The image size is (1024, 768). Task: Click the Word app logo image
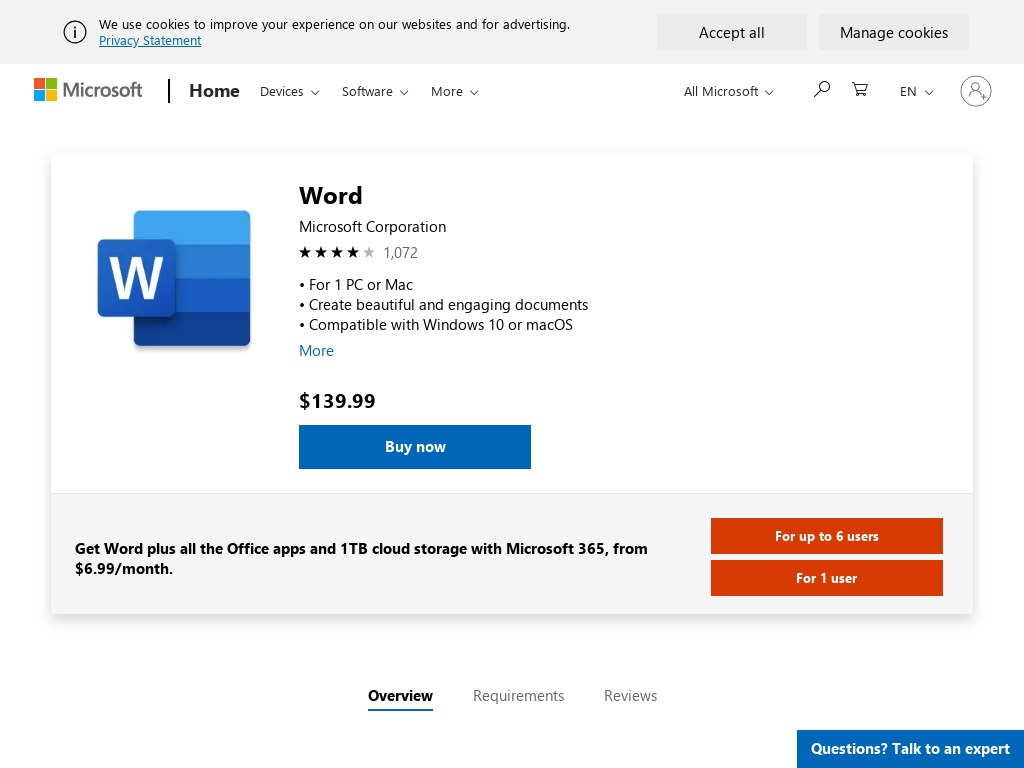click(174, 278)
